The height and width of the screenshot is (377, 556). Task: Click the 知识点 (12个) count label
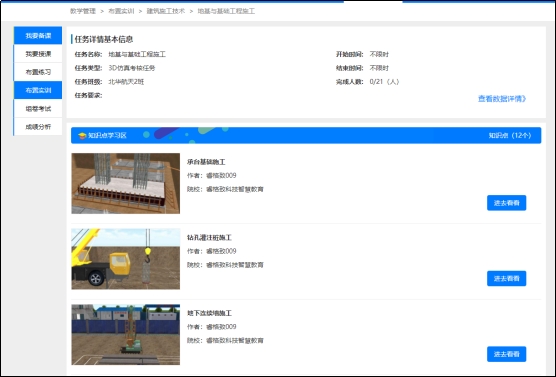pyautogui.click(x=510, y=135)
